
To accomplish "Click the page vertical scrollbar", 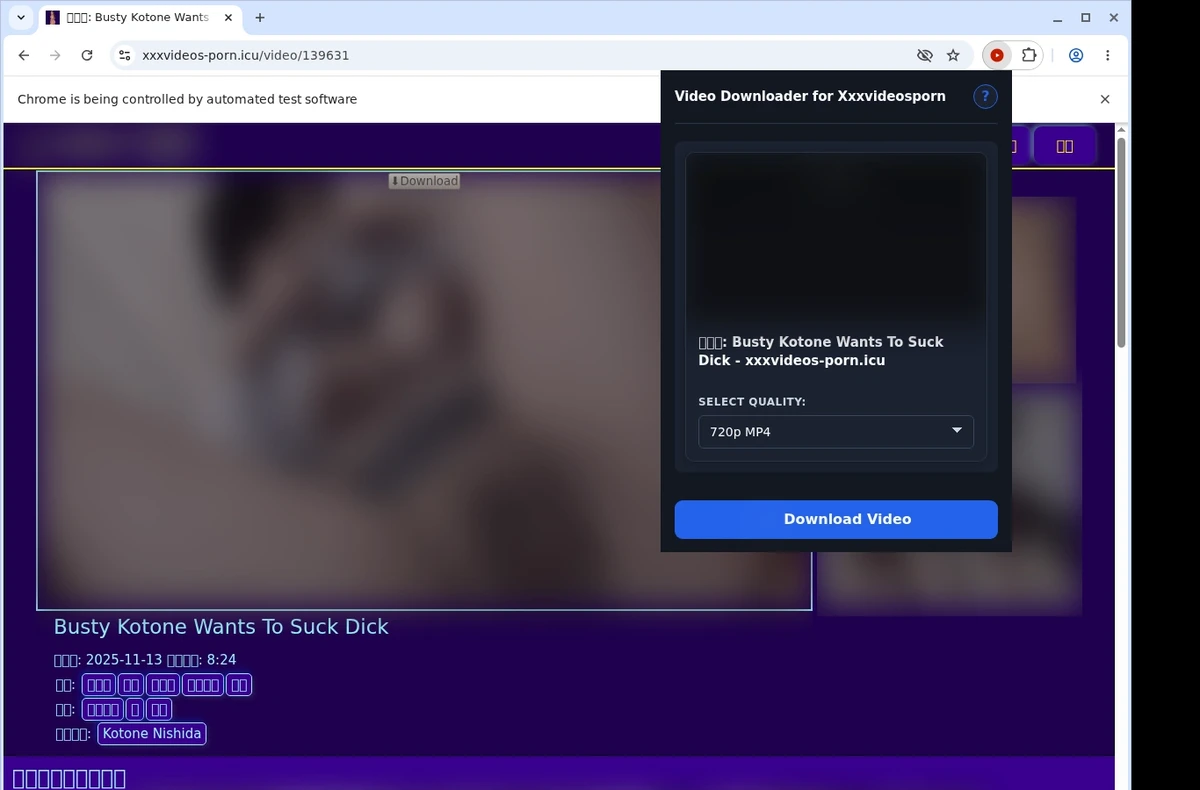I will click(1121, 242).
